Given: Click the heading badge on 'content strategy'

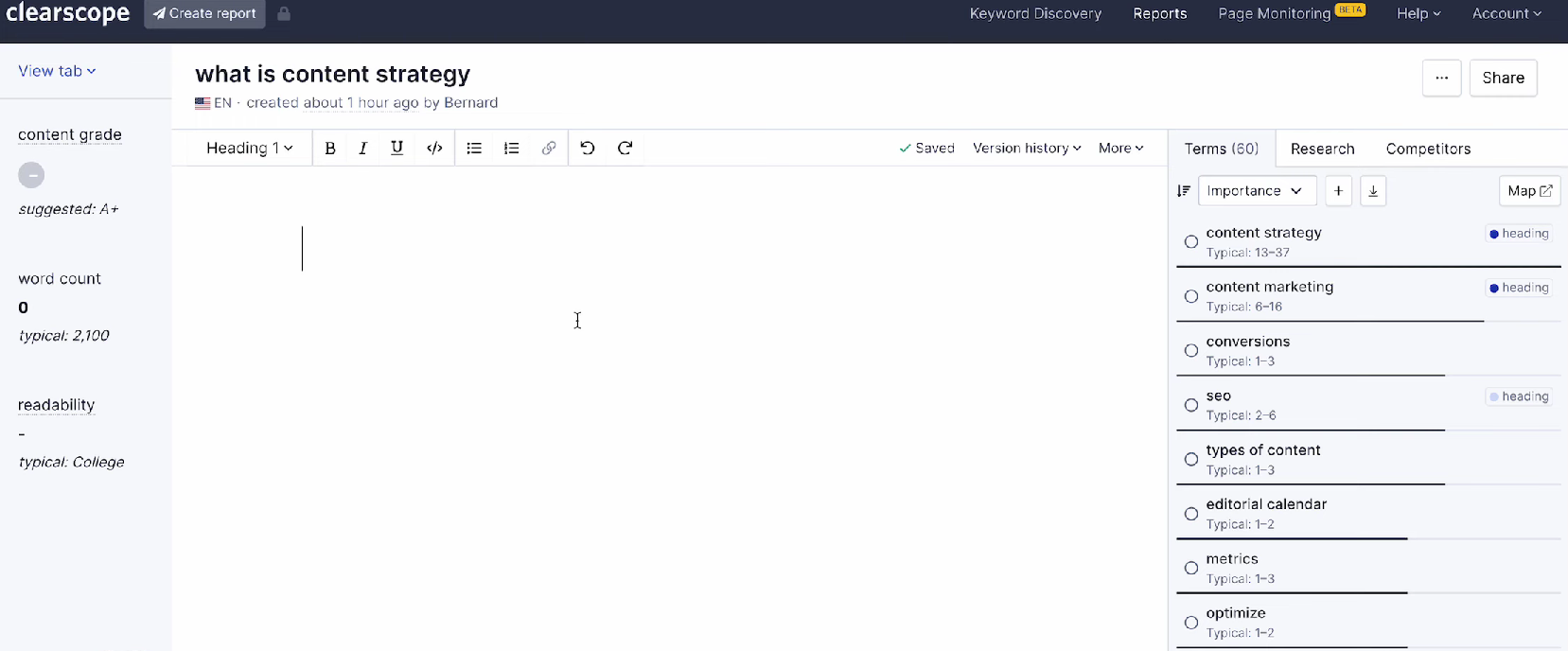Looking at the screenshot, I should pyautogui.click(x=1519, y=234).
